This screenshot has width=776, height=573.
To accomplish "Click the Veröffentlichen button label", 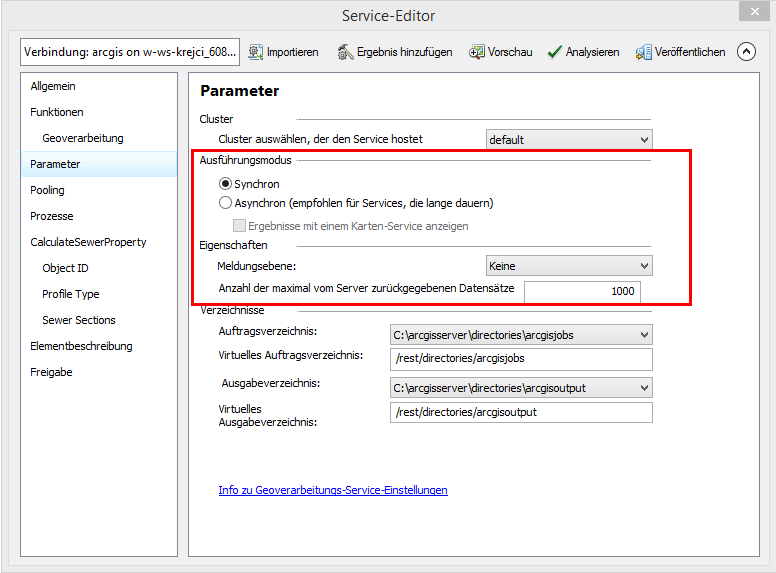I will tap(690, 52).
